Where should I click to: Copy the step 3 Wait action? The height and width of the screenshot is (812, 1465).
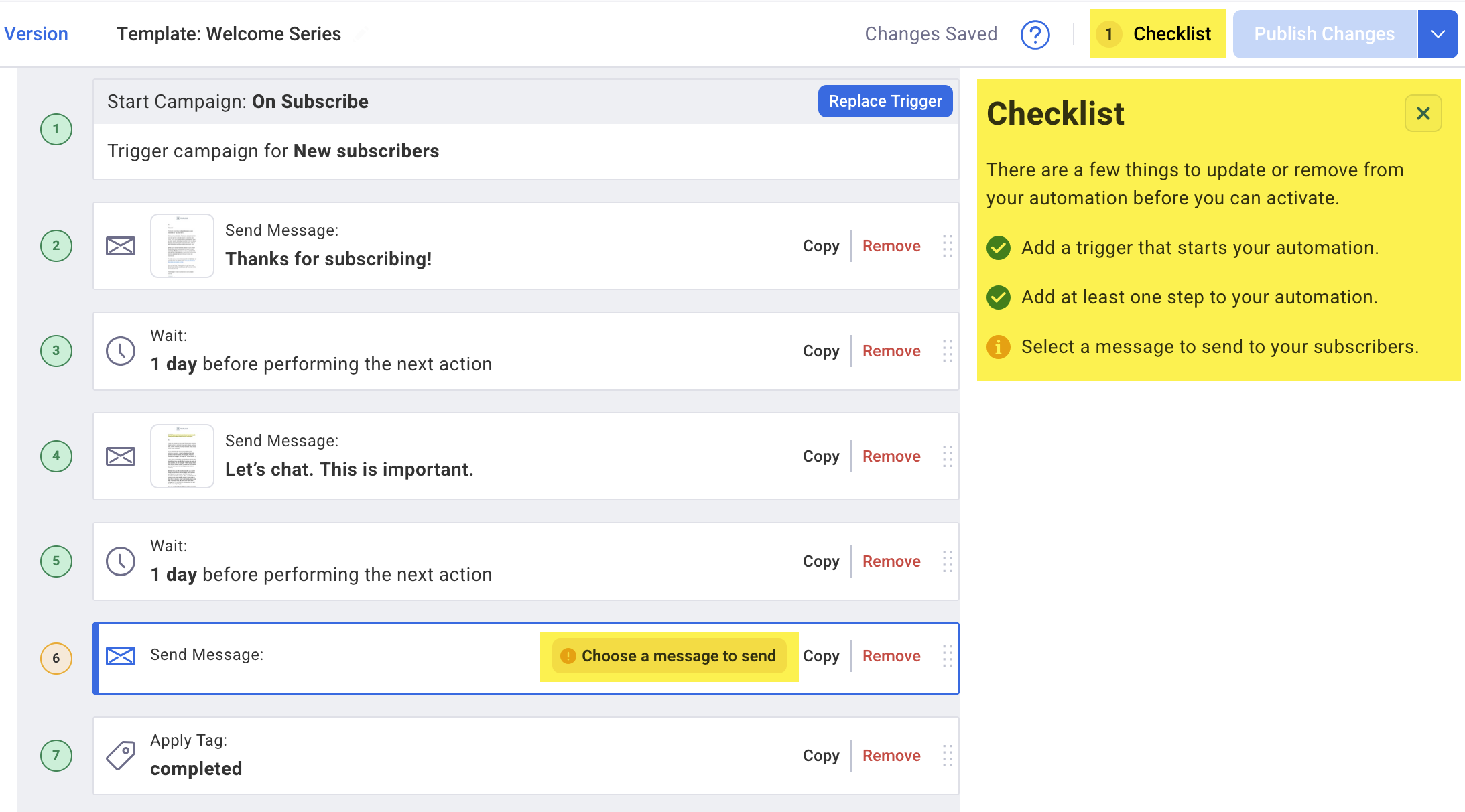(x=821, y=351)
